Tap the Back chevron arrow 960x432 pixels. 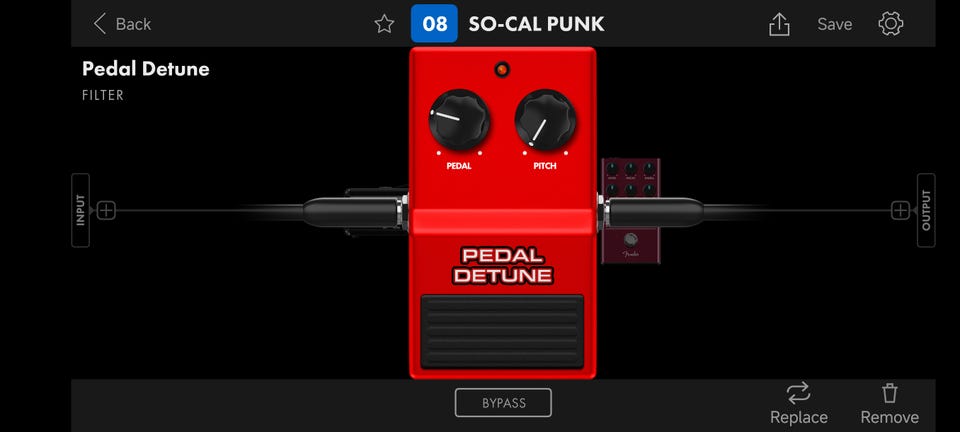click(x=100, y=24)
